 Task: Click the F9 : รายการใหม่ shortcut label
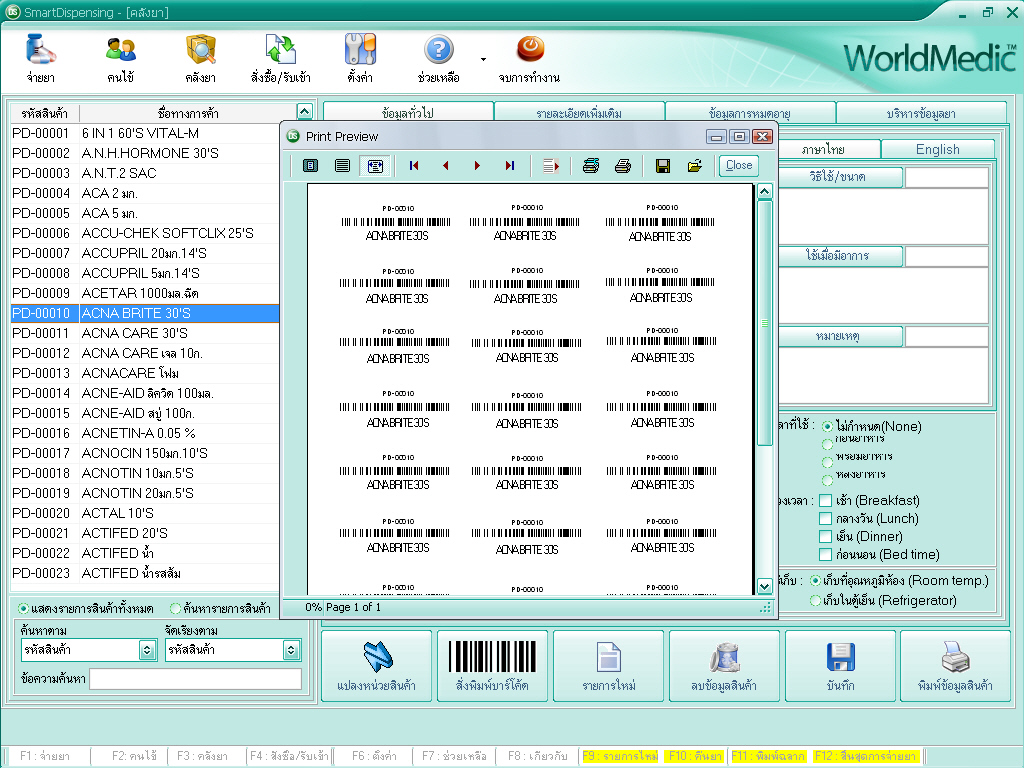[620, 756]
